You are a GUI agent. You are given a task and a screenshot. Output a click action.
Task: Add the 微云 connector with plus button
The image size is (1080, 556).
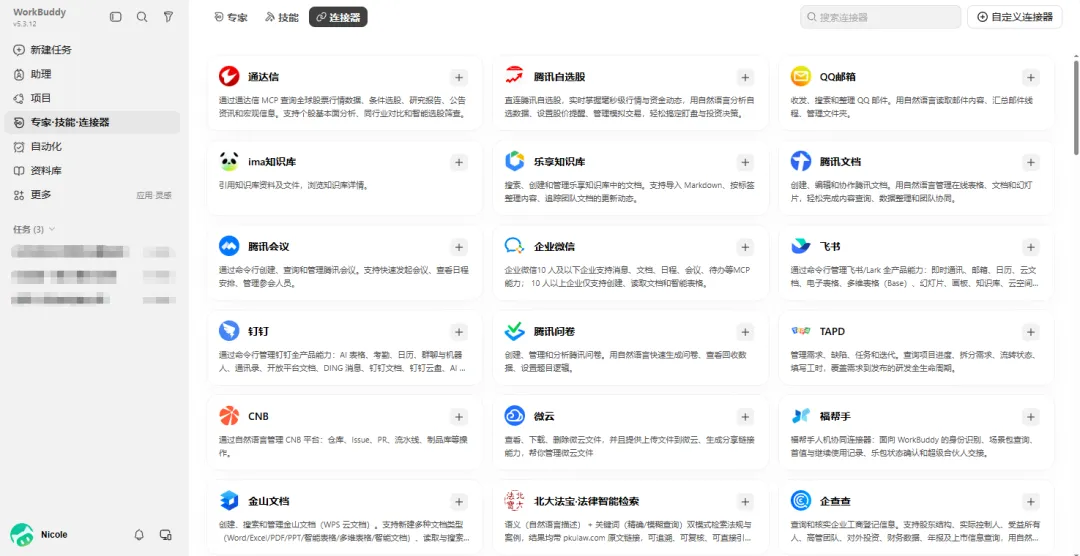pyautogui.click(x=745, y=417)
